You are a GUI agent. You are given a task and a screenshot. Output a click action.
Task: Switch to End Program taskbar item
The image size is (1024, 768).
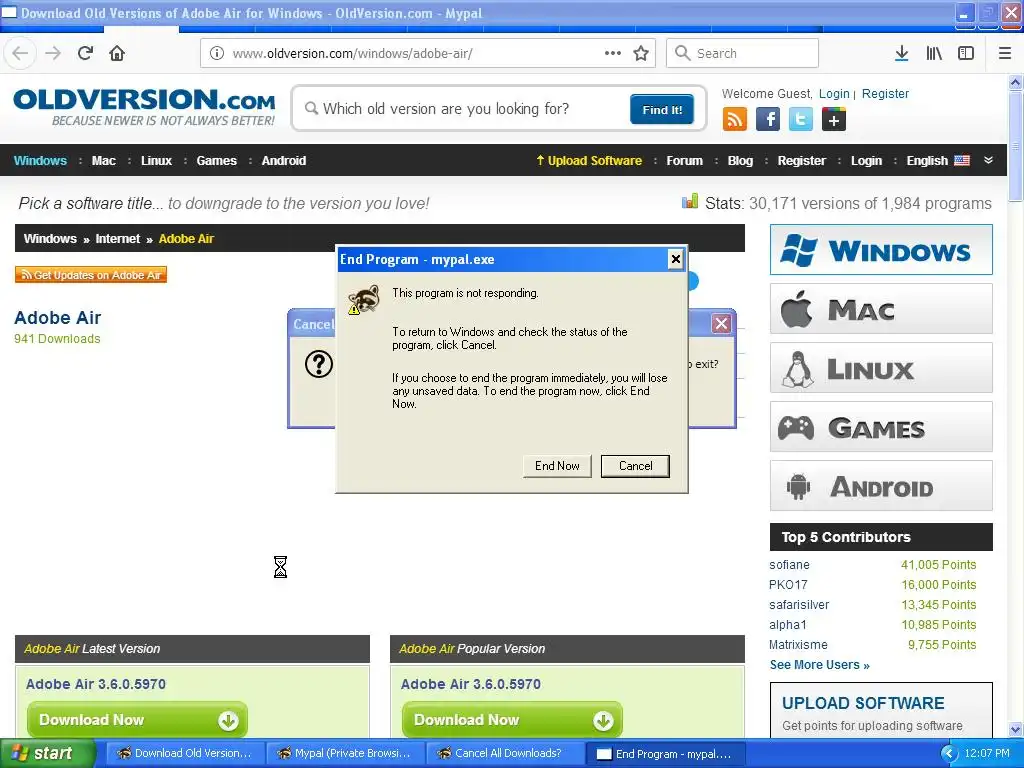tap(666, 754)
